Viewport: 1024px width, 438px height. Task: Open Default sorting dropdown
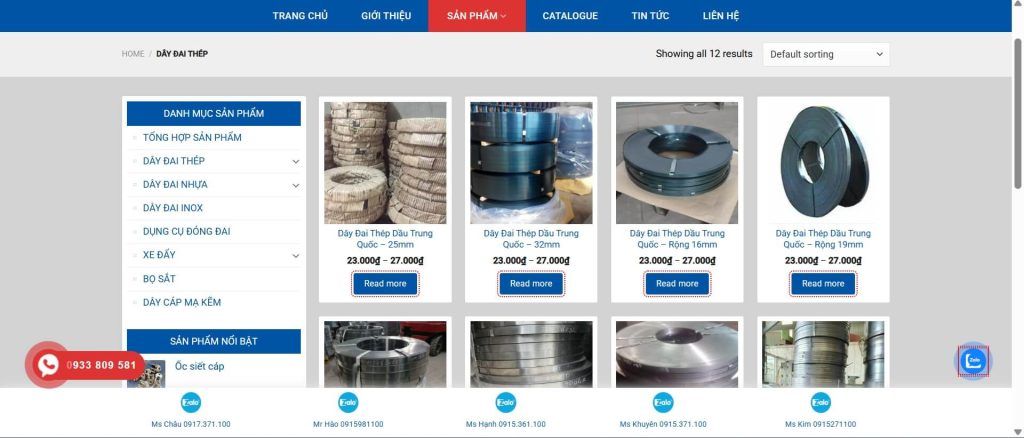point(826,54)
